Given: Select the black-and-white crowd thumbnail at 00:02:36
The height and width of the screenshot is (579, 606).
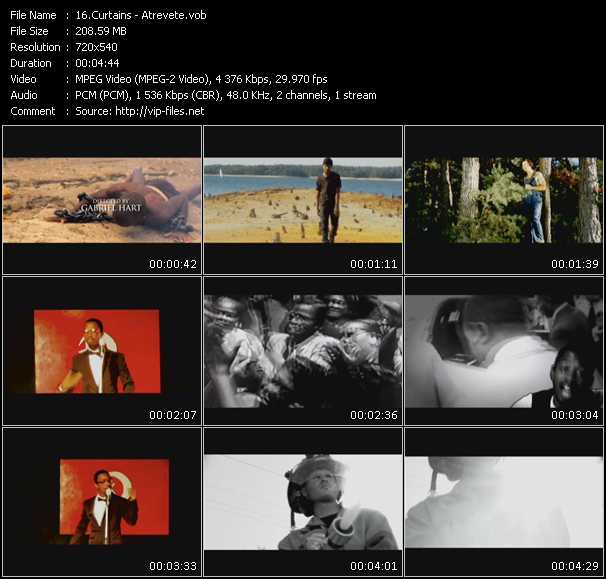Looking at the screenshot, I should (x=303, y=351).
